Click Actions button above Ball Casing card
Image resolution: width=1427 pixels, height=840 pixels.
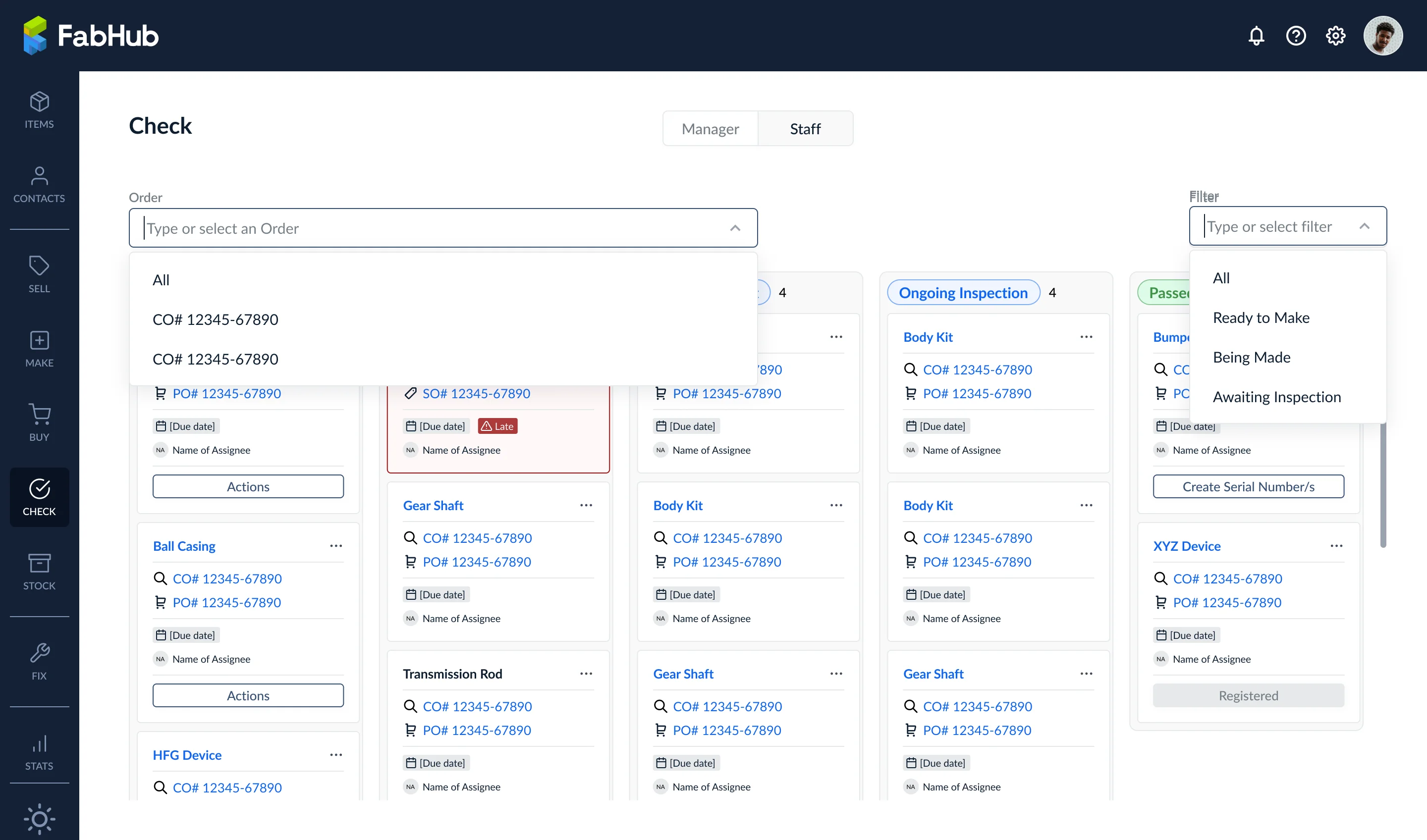pyautogui.click(x=248, y=486)
